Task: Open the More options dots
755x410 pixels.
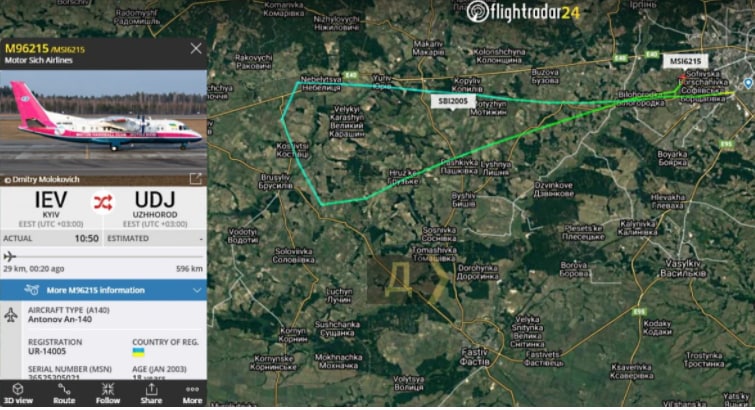Action: click(192, 389)
